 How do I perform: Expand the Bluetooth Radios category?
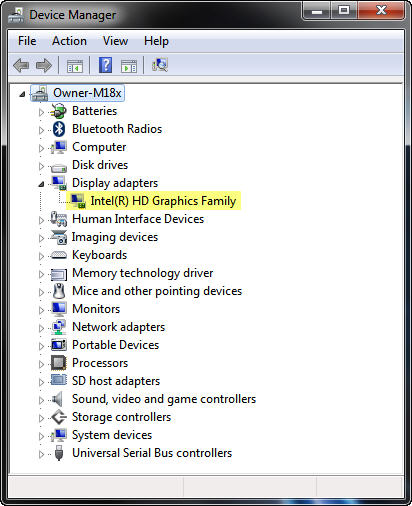tap(41, 130)
